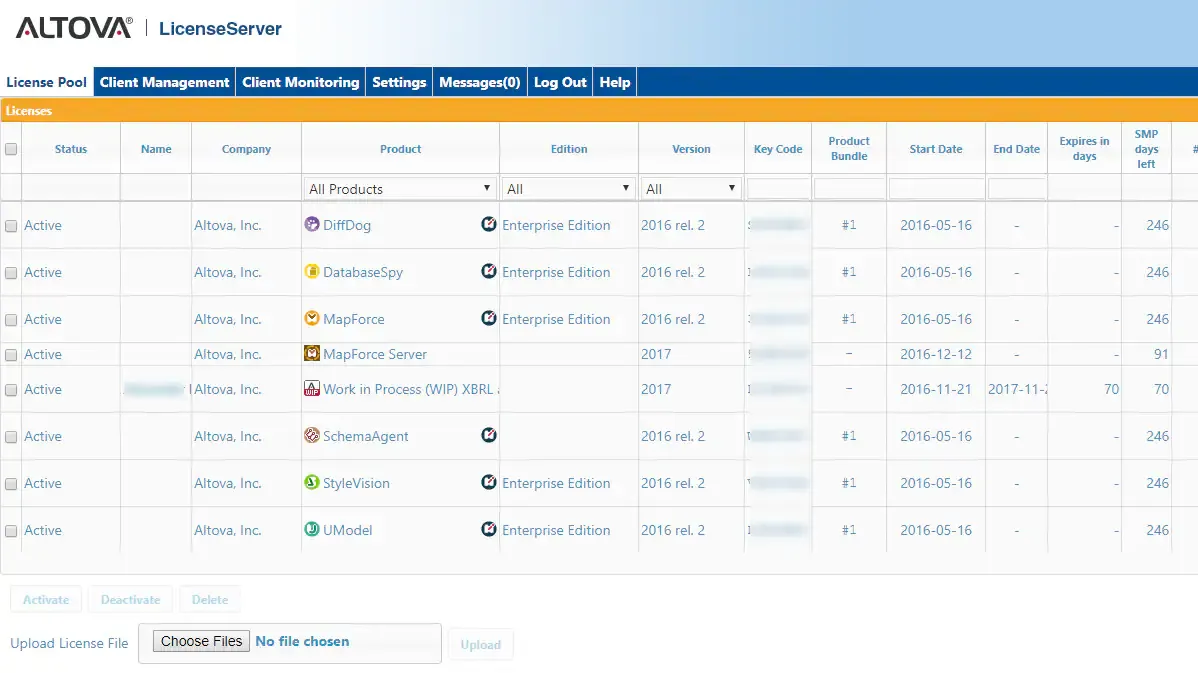The width and height of the screenshot is (1198, 673).
Task: Click the UModel product icon
Action: [x=312, y=530]
